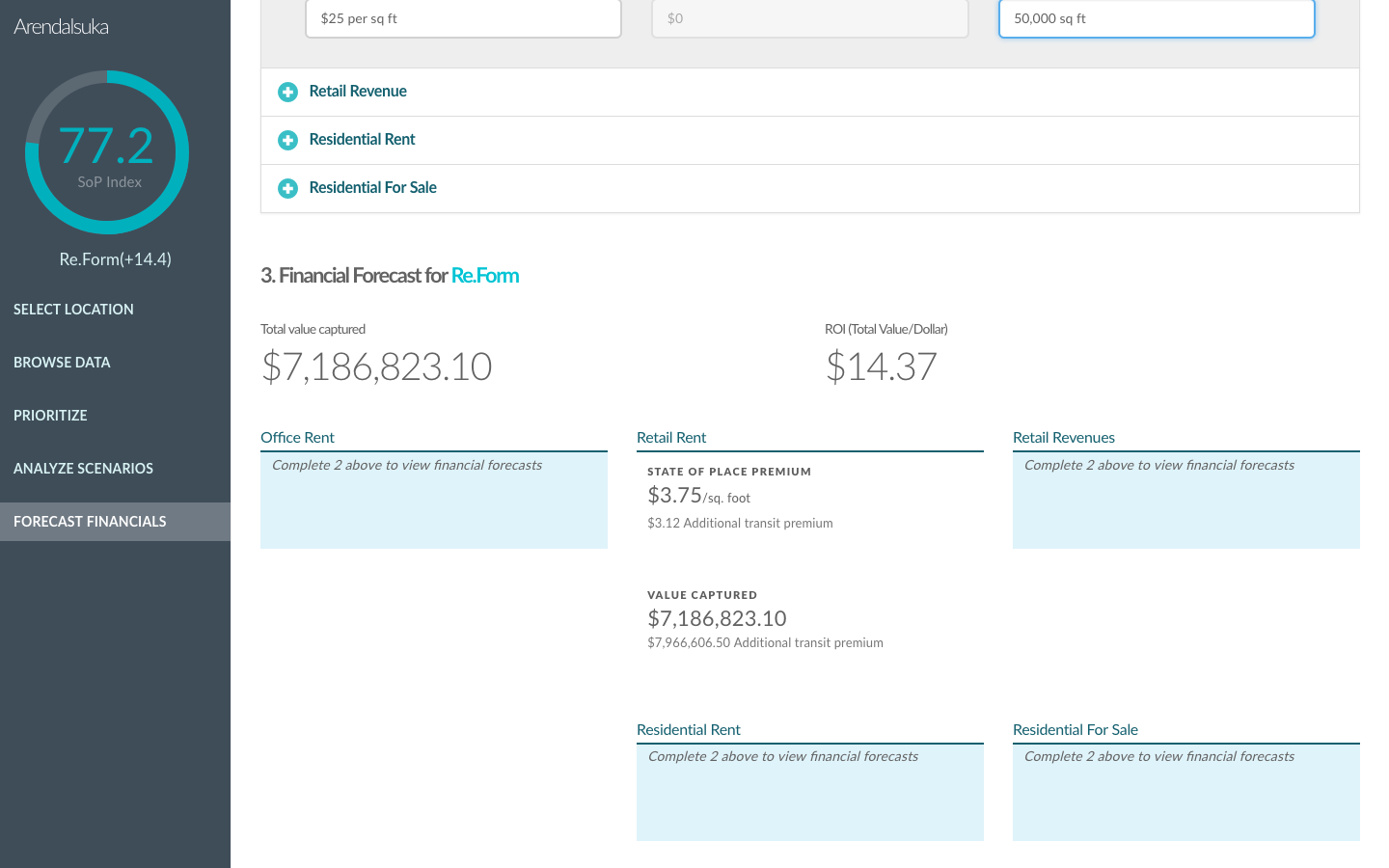Click the $3.12 Additional transit premium text
The image size is (1389, 868).
(x=740, y=524)
